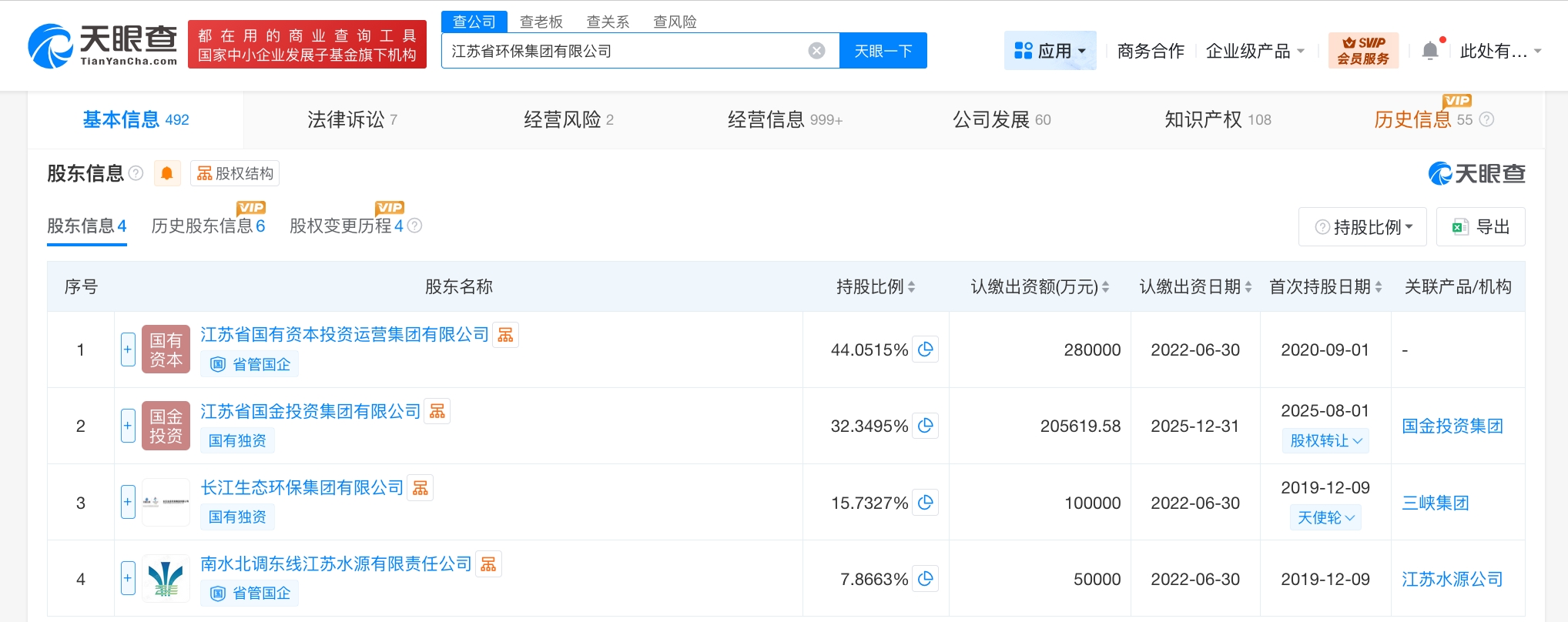Screen dimensions: 1568x622
Task: Click the SVIP 会员服务 badge
Action: (x=1363, y=51)
